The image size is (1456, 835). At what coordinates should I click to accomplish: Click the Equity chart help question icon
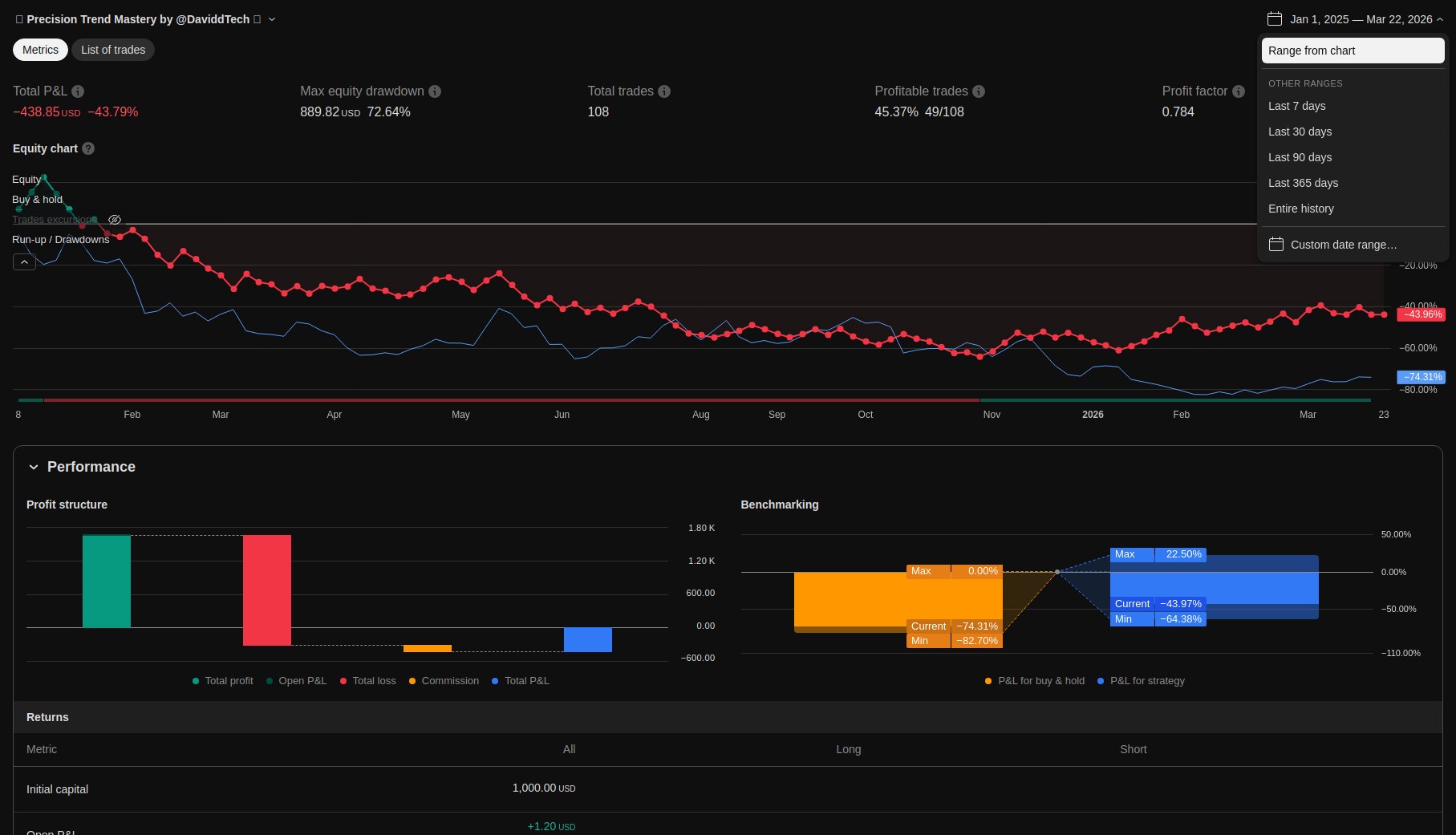coord(88,148)
